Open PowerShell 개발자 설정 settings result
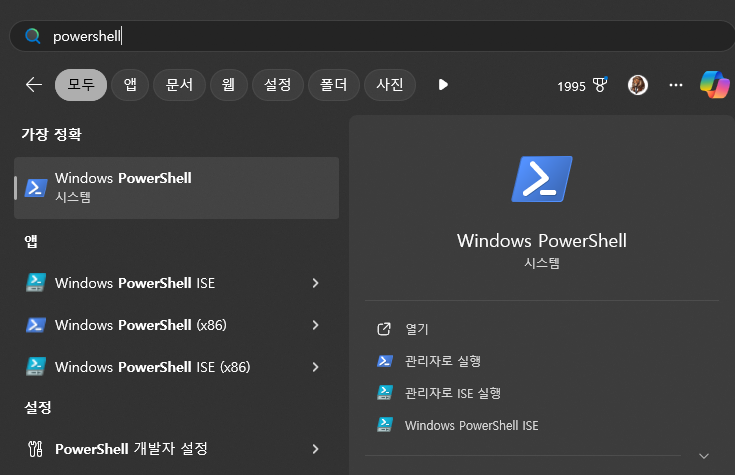 tap(177, 449)
